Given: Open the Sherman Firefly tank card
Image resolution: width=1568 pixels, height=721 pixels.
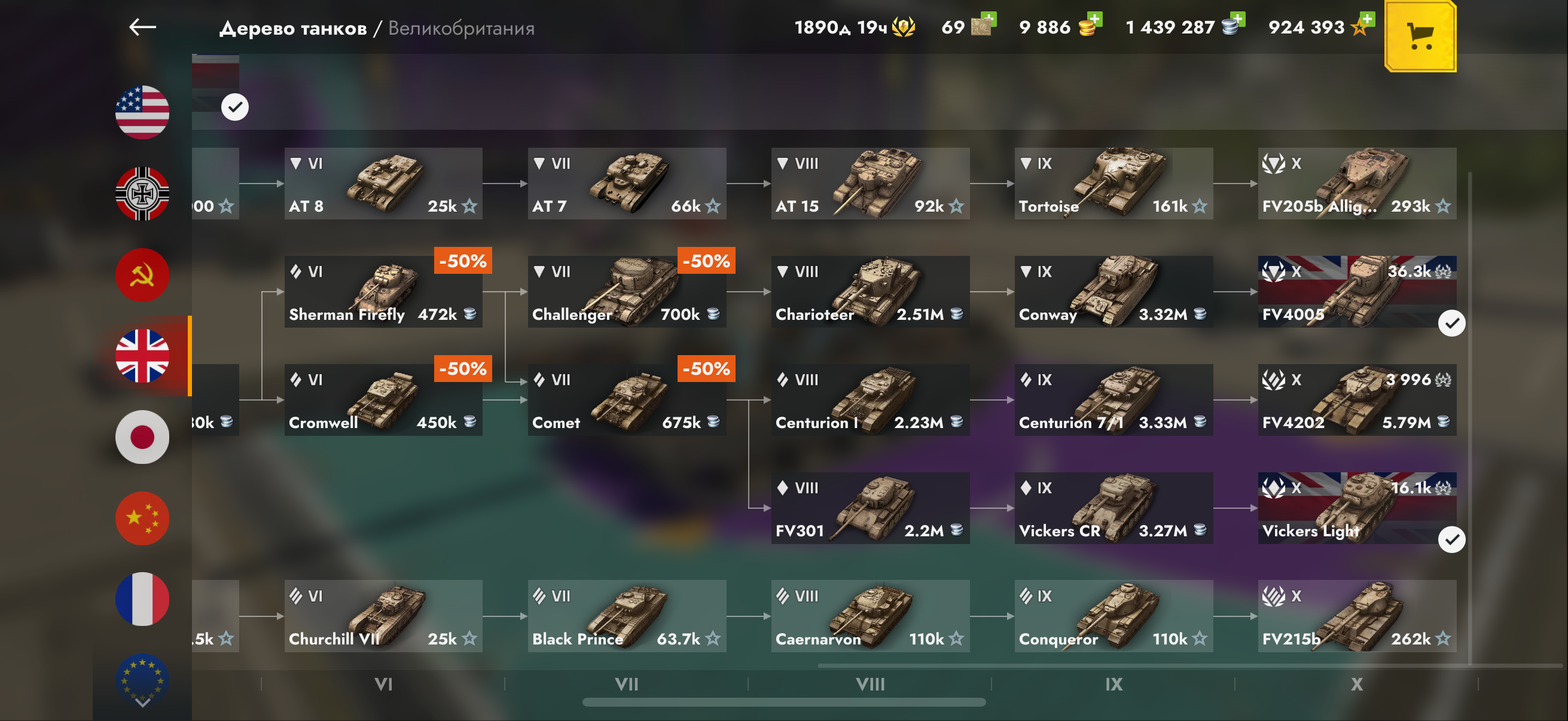Looking at the screenshot, I should 383,292.
